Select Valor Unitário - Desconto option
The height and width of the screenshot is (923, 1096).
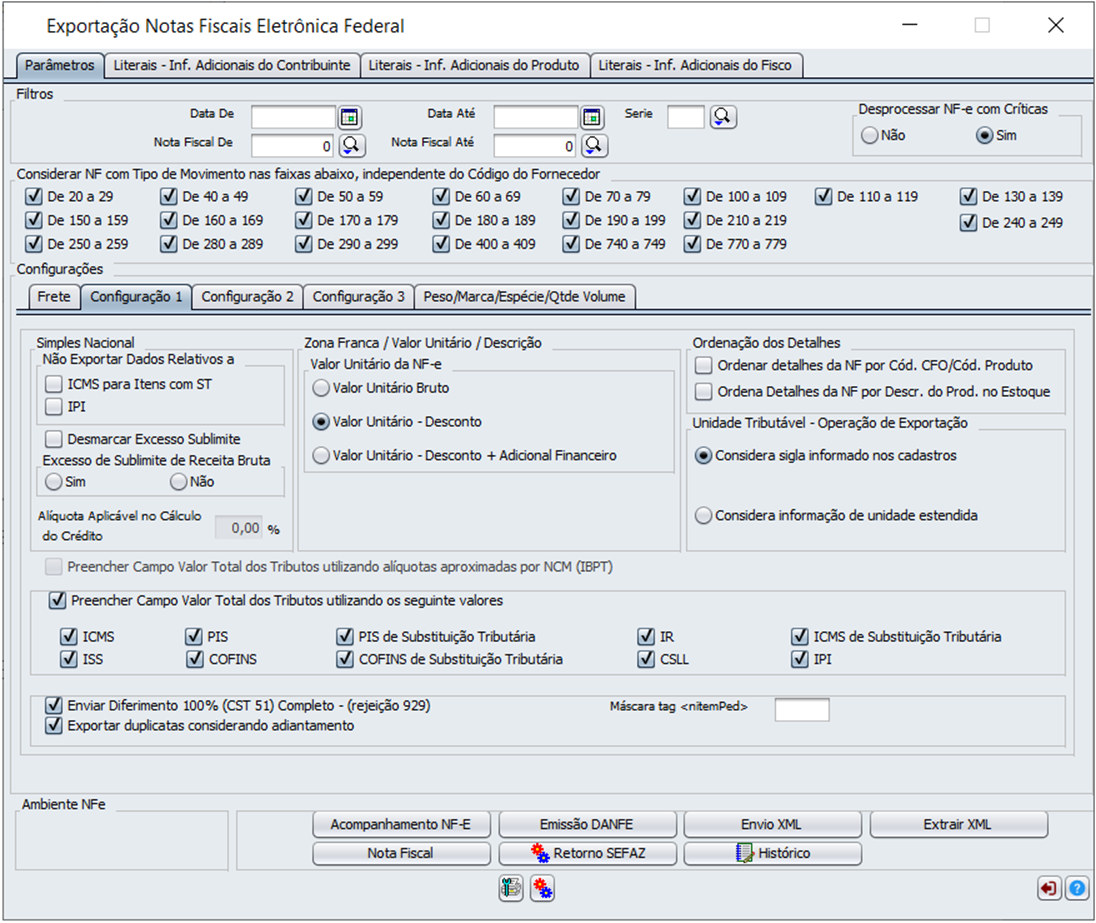(x=321, y=422)
